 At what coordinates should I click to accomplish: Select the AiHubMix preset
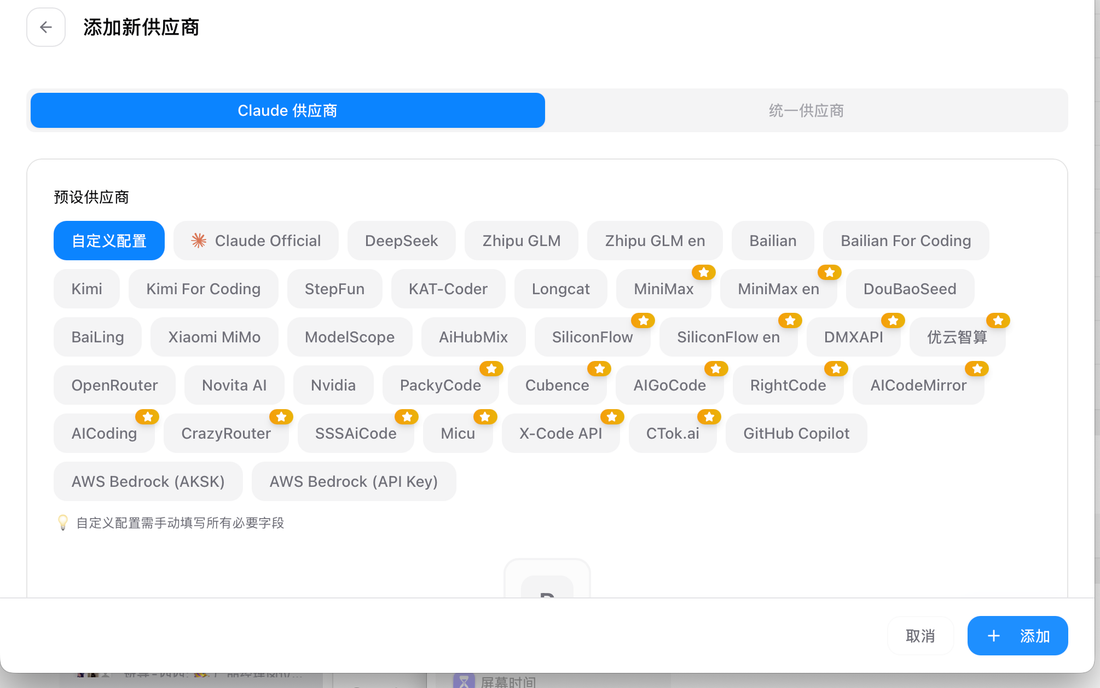click(x=474, y=337)
